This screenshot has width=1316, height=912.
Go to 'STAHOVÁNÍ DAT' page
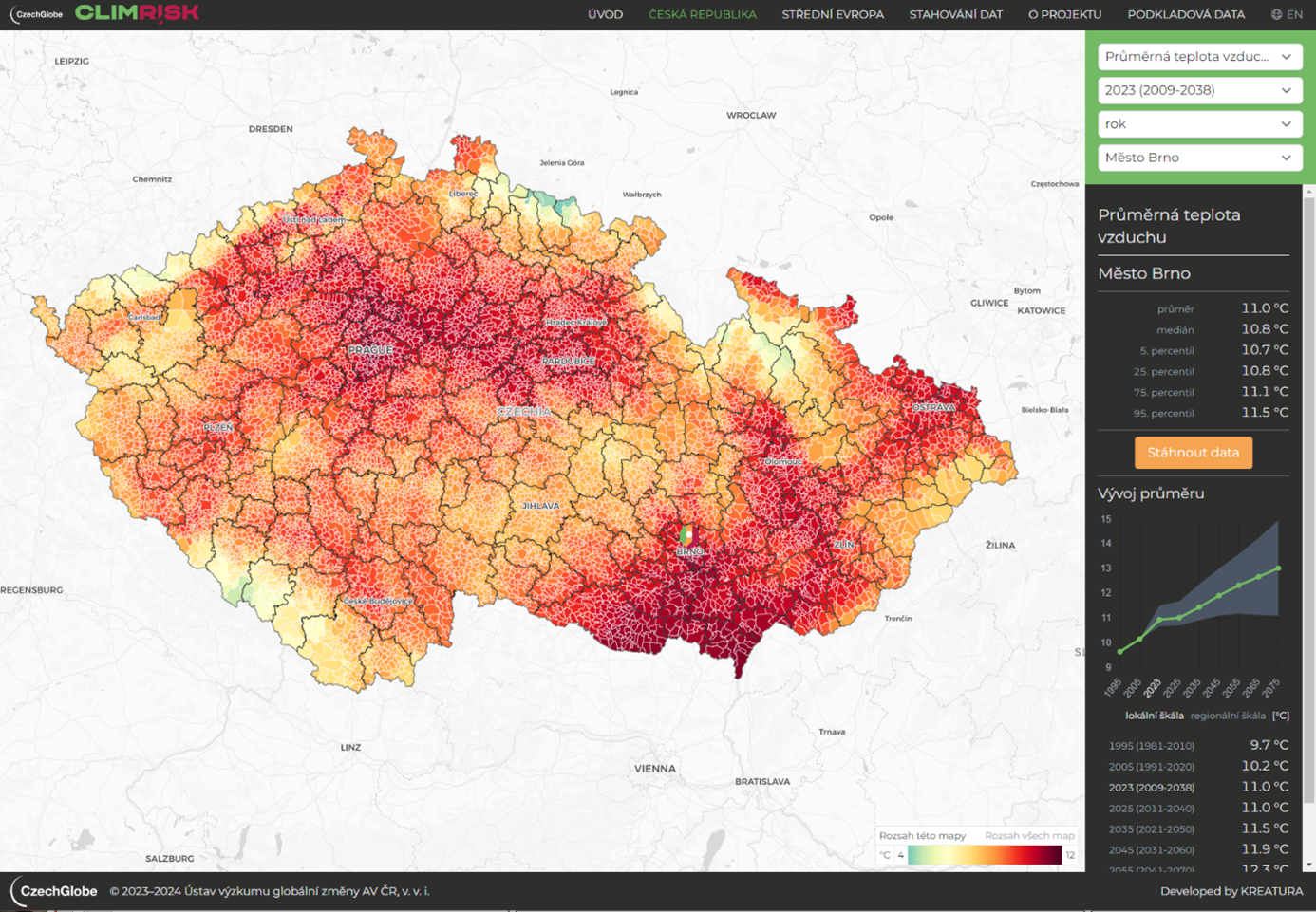click(955, 14)
